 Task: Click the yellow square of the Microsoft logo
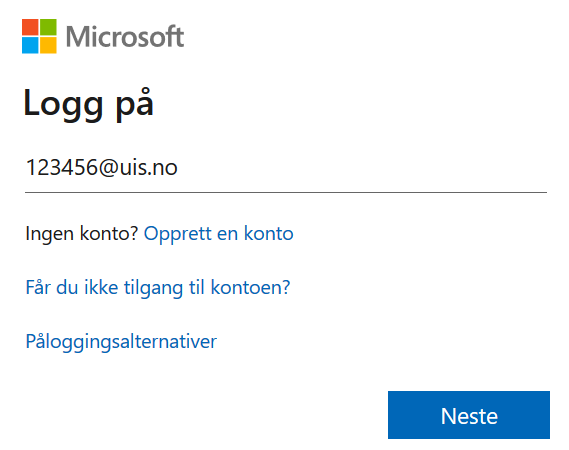tap(48, 45)
